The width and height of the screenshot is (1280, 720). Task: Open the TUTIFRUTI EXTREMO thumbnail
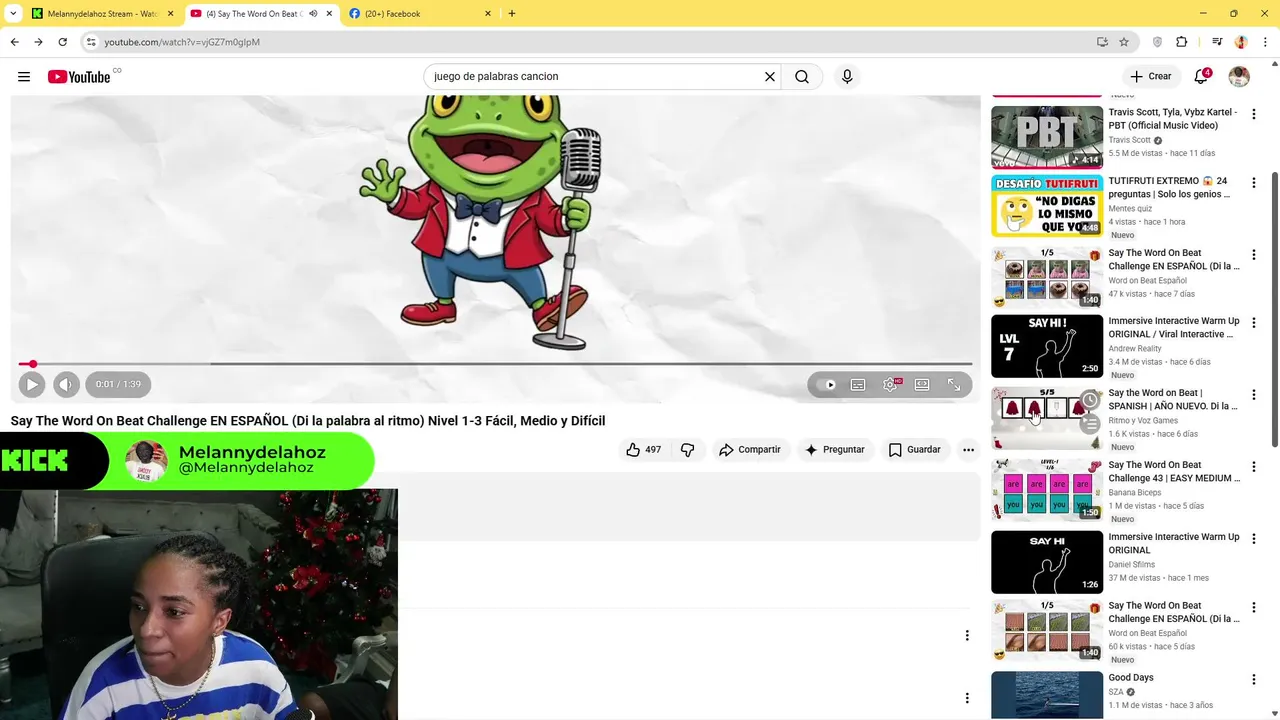tap(1047, 206)
